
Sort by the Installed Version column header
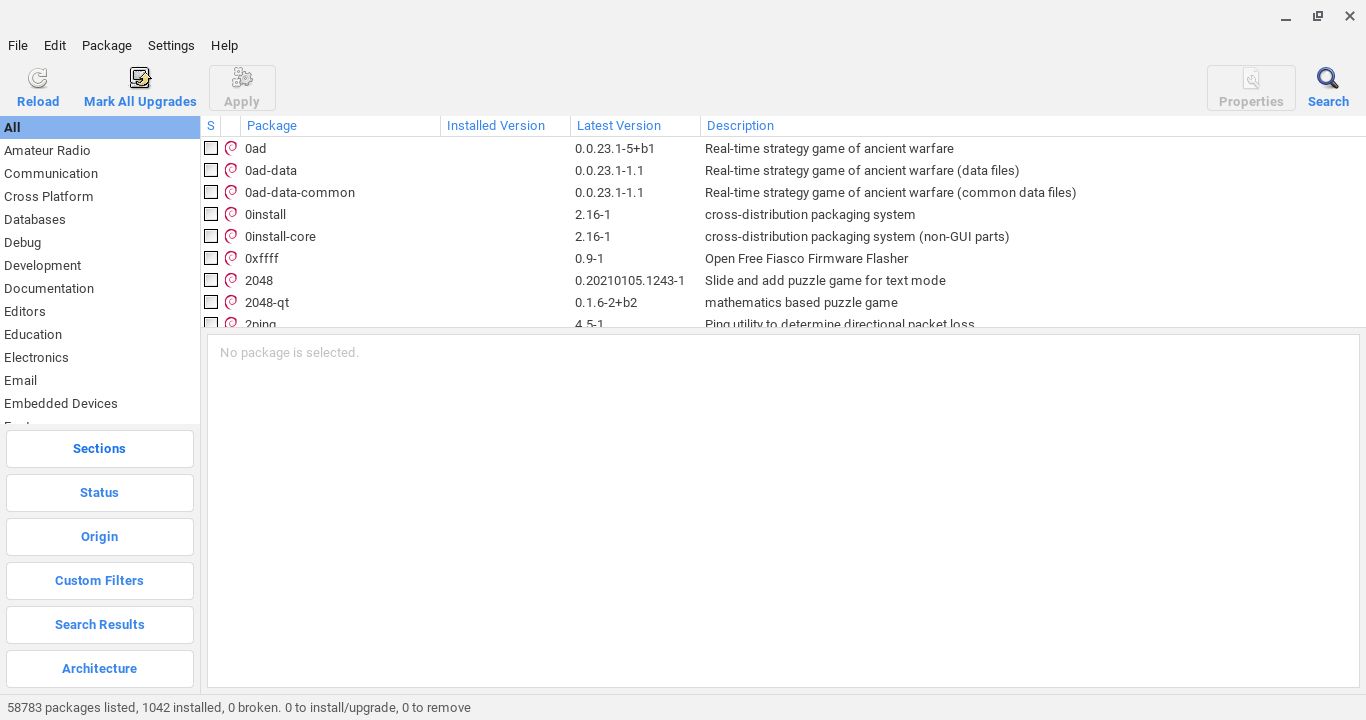click(495, 126)
